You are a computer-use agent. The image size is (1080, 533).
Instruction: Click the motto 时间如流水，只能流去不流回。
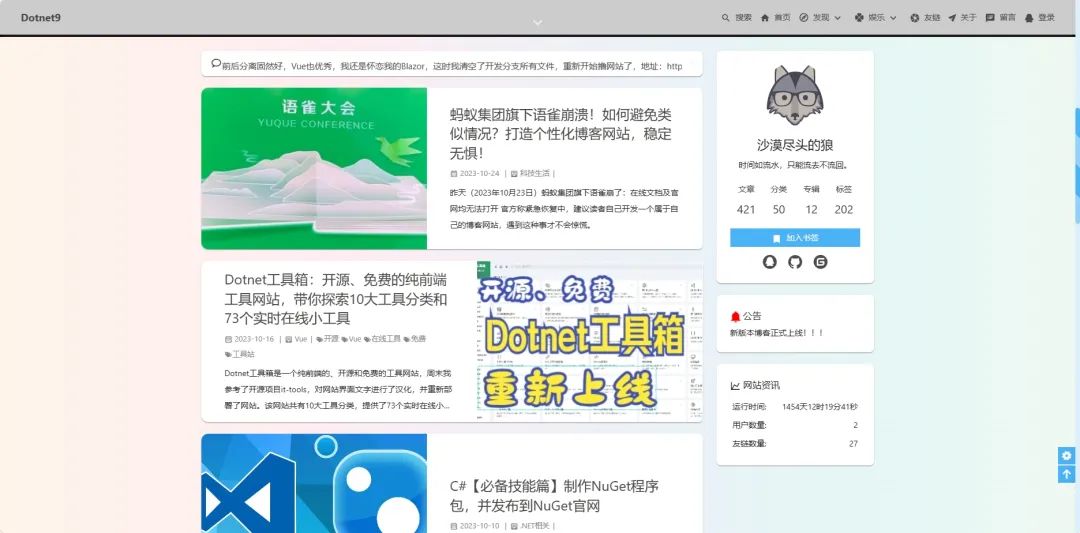(x=795, y=165)
